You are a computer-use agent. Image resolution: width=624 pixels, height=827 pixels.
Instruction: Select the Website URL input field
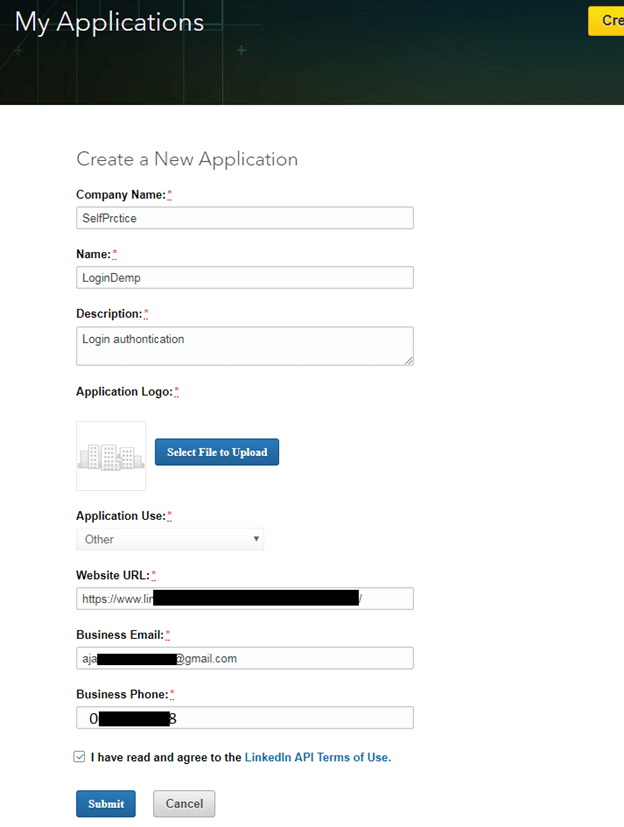245,598
